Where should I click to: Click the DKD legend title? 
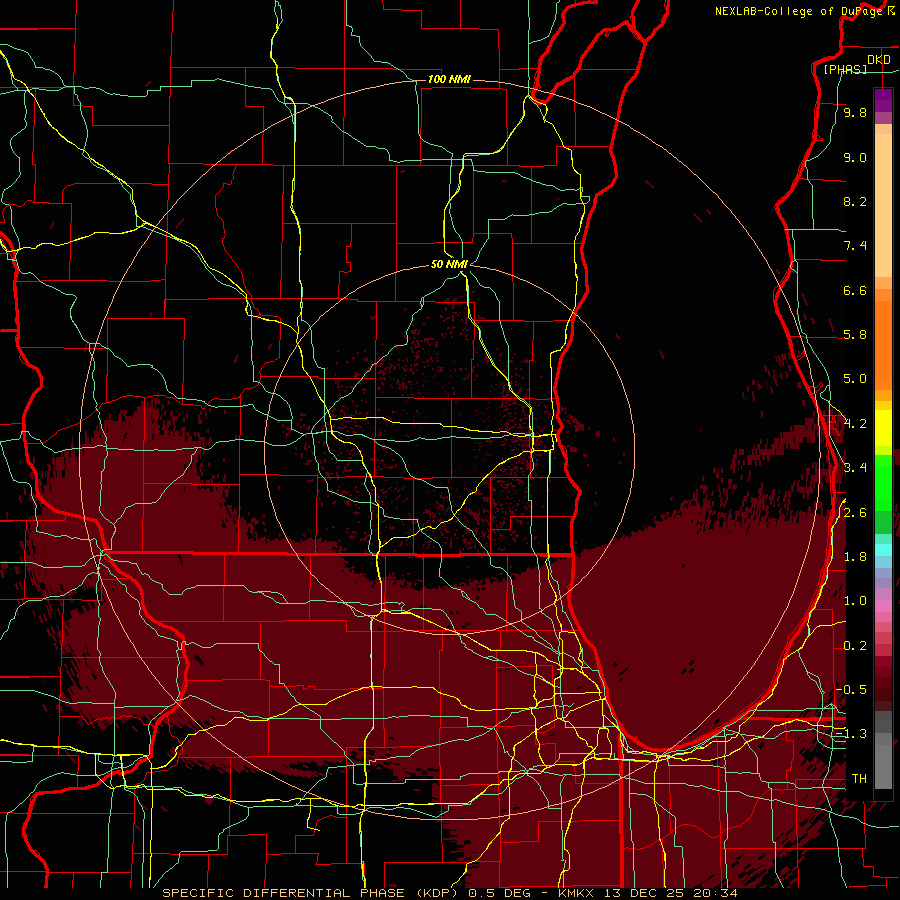(x=879, y=59)
